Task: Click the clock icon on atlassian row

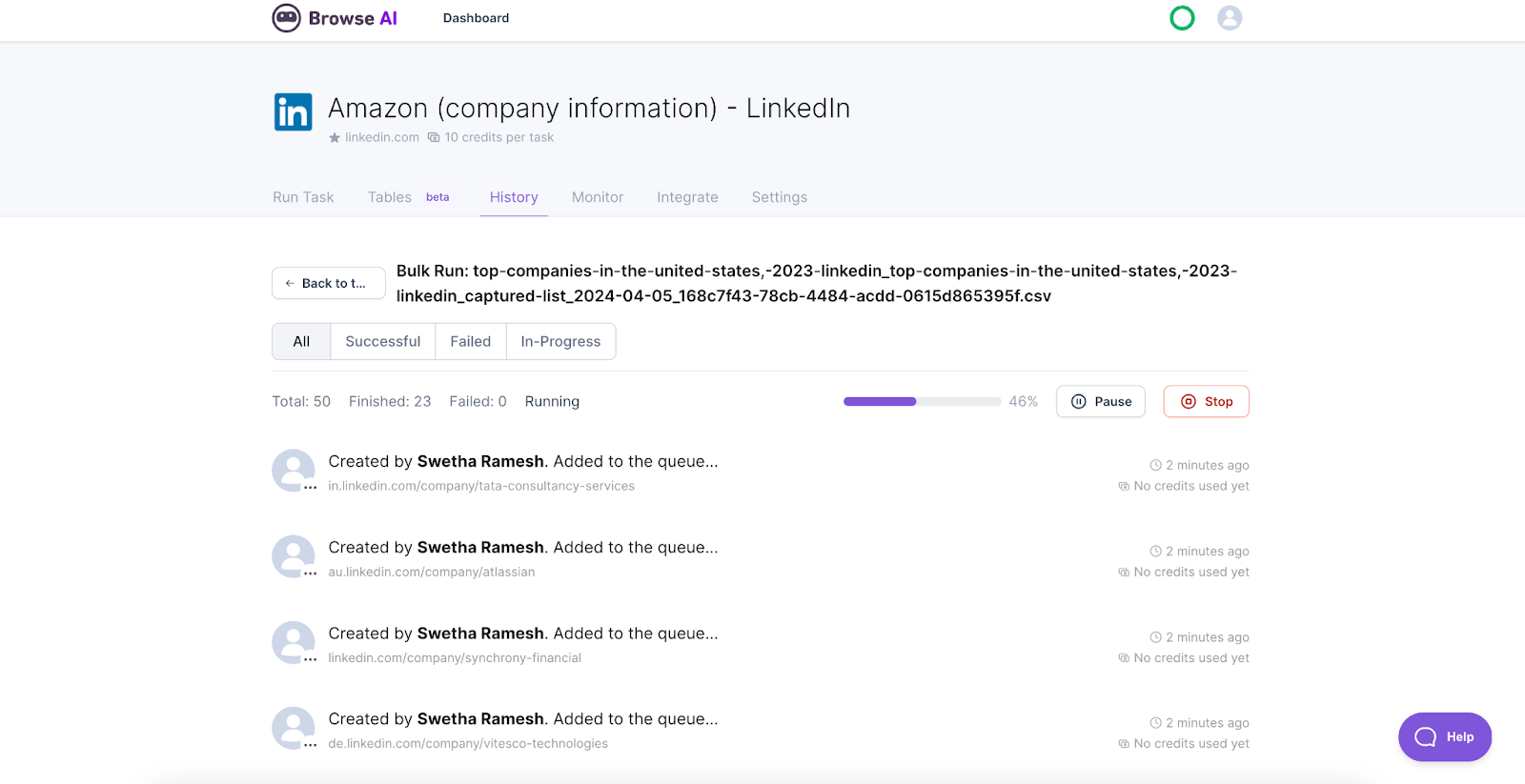Action: [x=1155, y=551]
